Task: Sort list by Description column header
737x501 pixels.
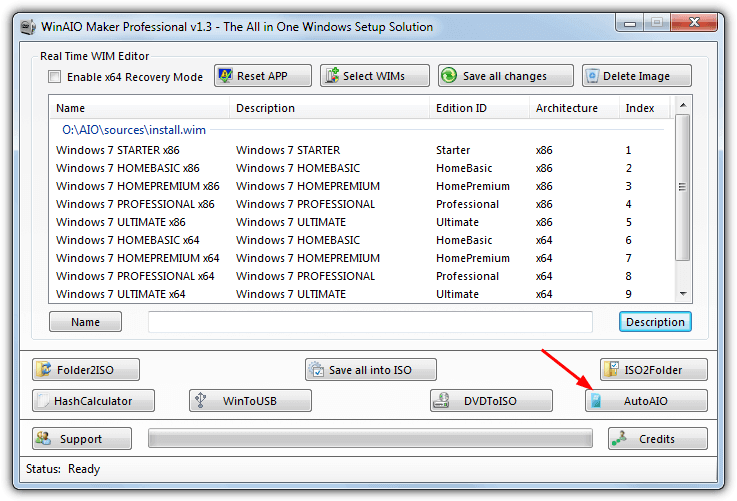Action: (329, 108)
